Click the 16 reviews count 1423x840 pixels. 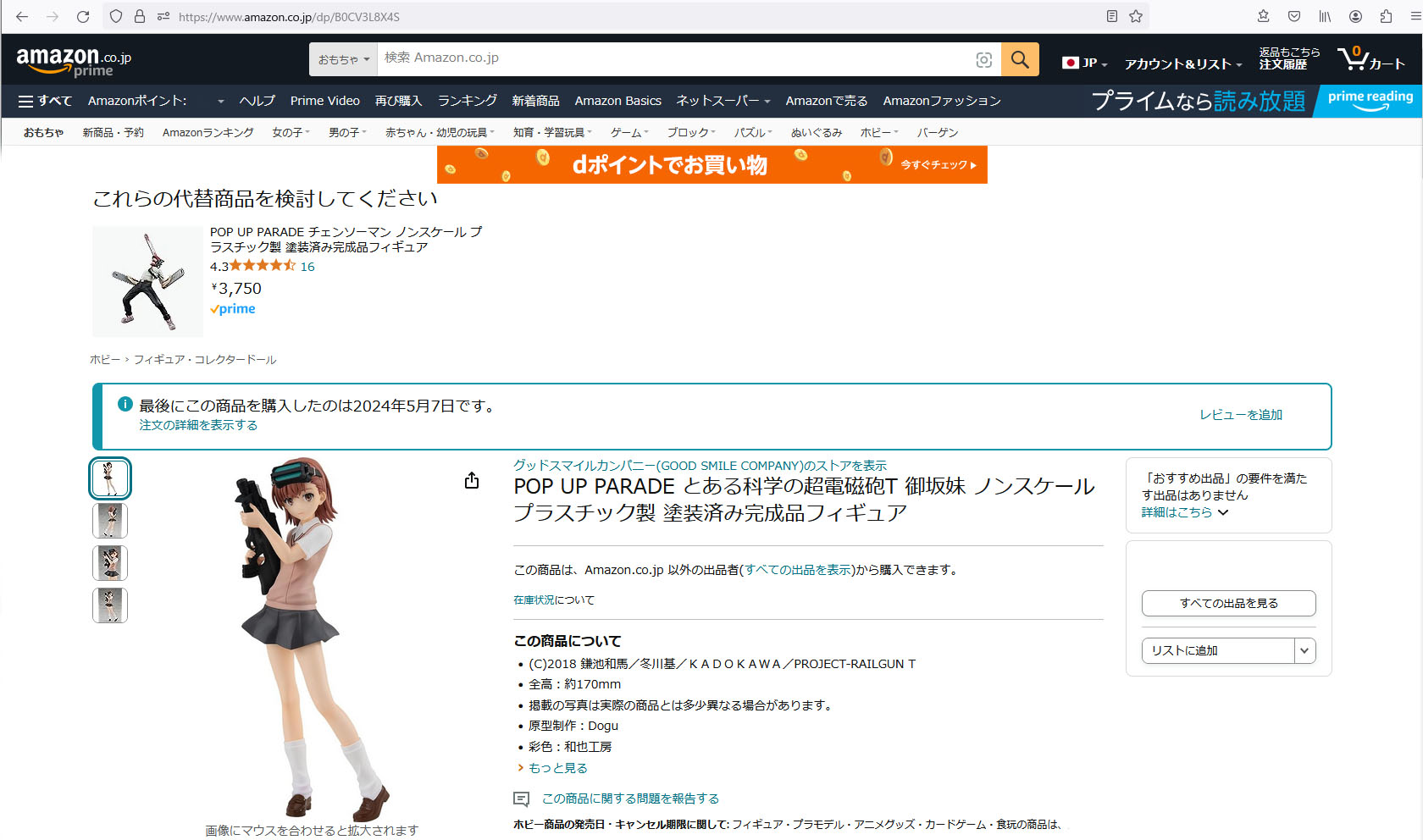(x=307, y=267)
